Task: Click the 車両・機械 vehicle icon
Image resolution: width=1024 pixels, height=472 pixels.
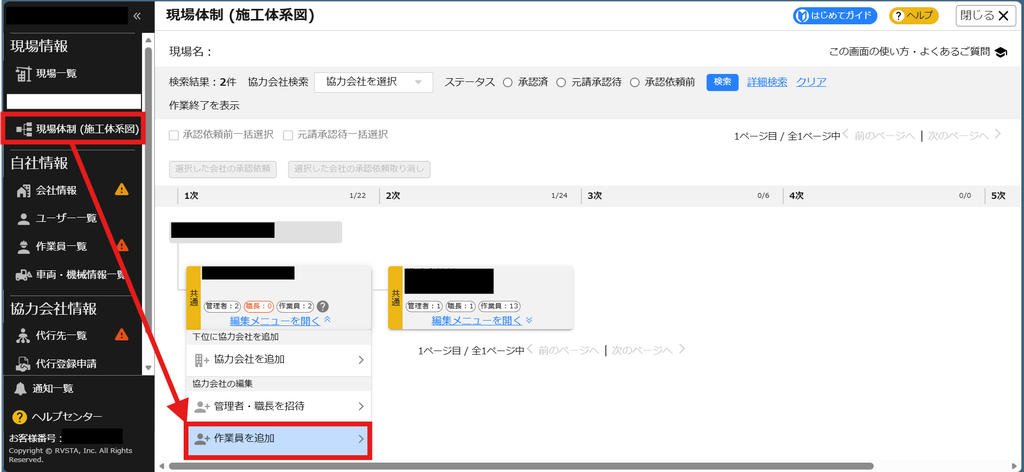Action: coord(24,275)
